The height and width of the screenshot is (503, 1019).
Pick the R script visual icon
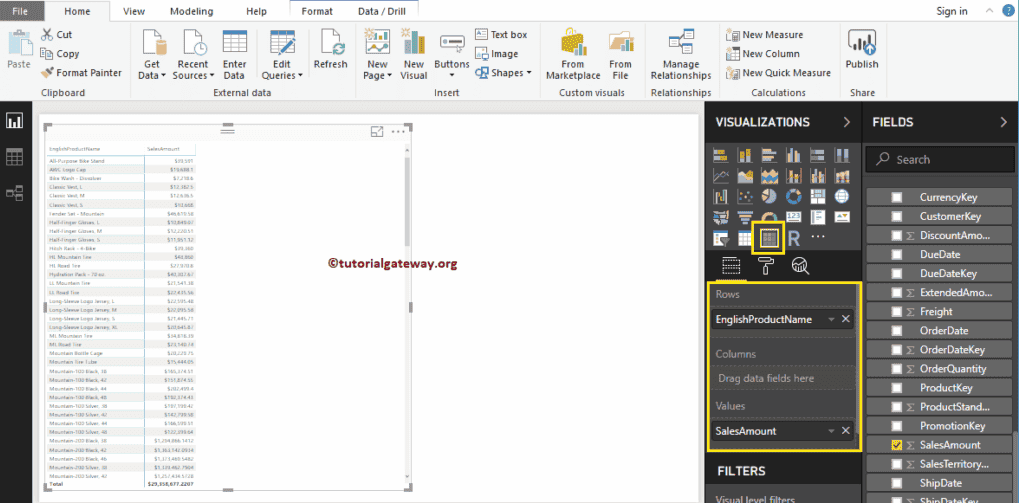point(793,239)
